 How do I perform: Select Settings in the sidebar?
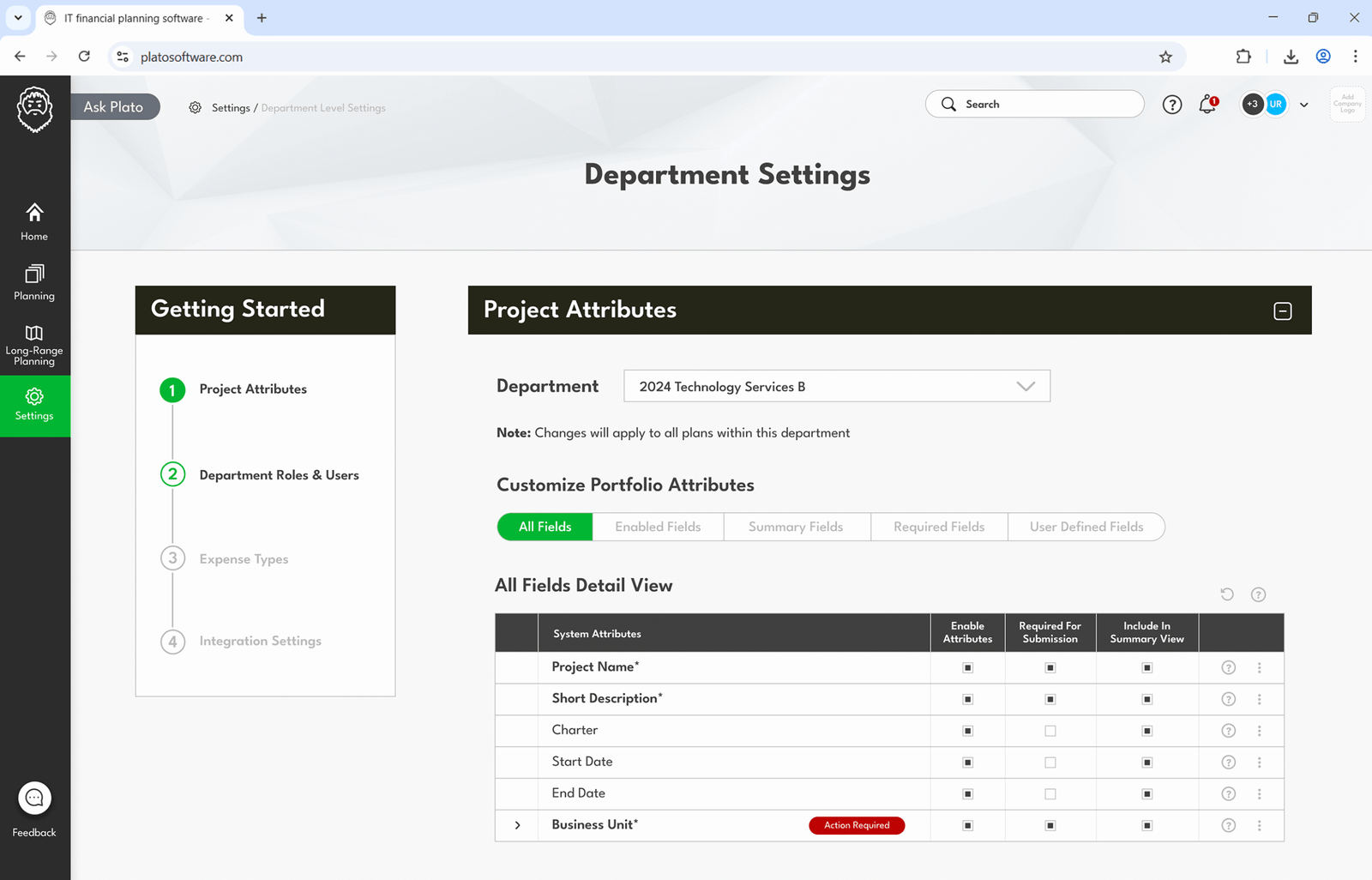[x=34, y=405]
